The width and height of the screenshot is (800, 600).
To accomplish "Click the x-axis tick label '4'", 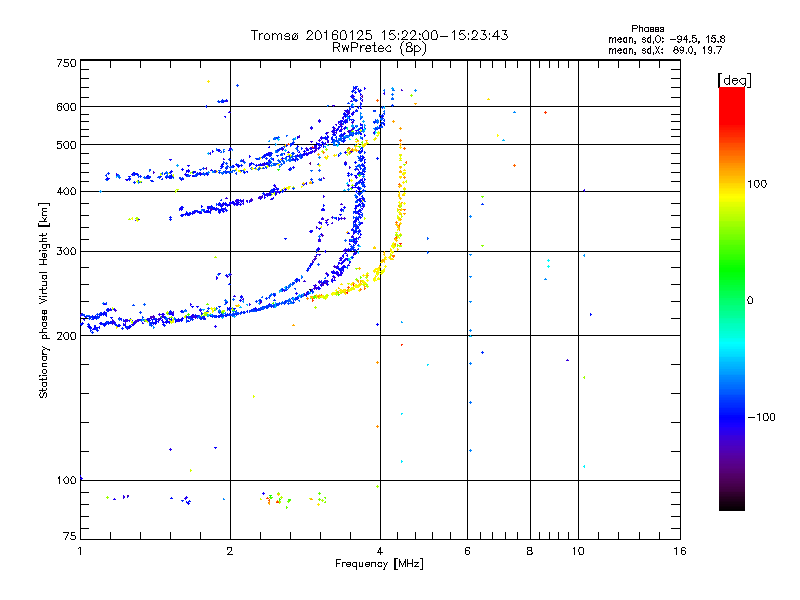I will click(x=380, y=551).
